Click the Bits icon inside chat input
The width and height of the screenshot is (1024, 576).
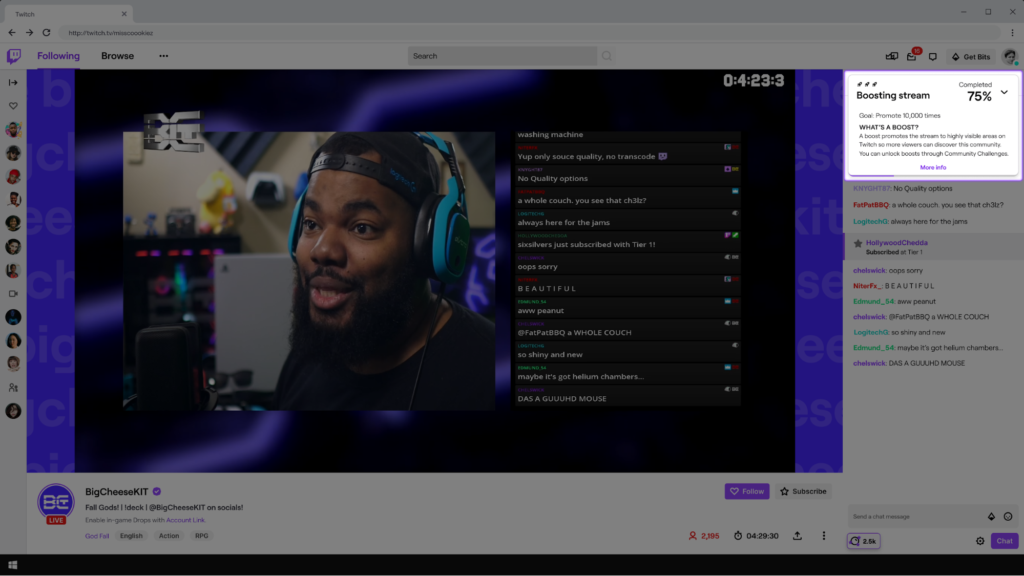coord(991,516)
